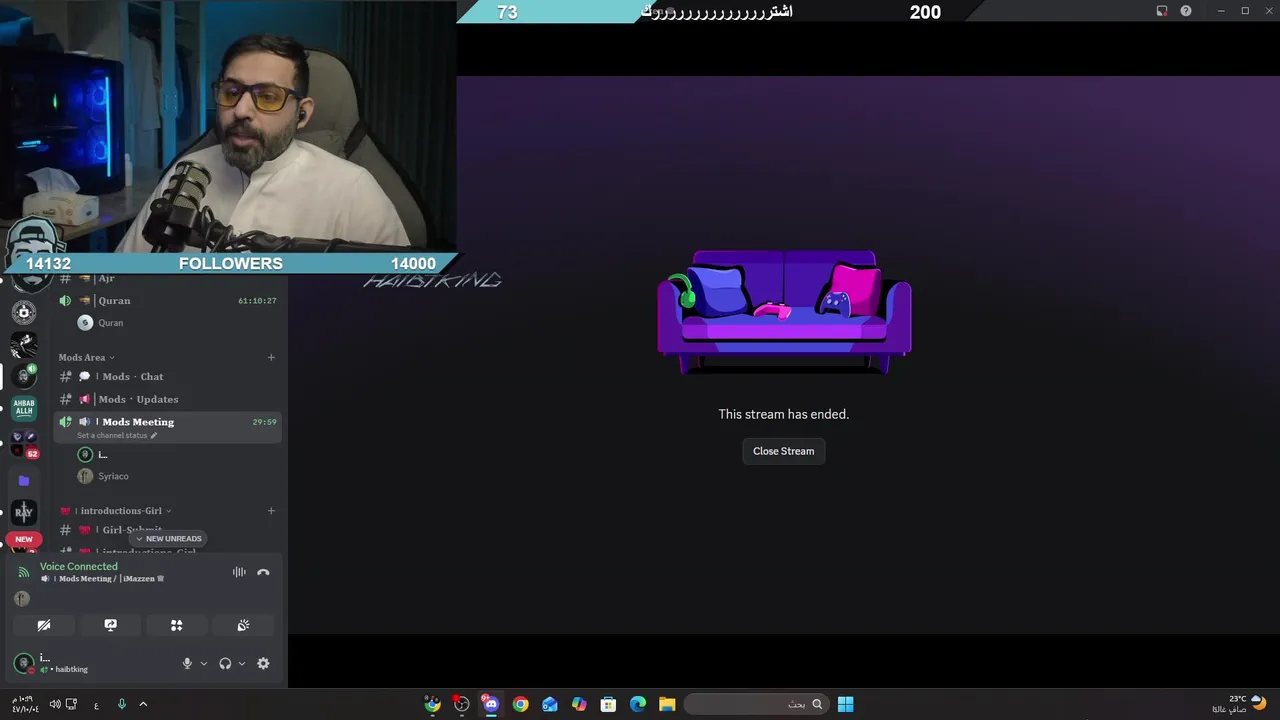The width and height of the screenshot is (1280, 720).
Task: Click the server icon with green speaker badge
Action: (x=24, y=376)
